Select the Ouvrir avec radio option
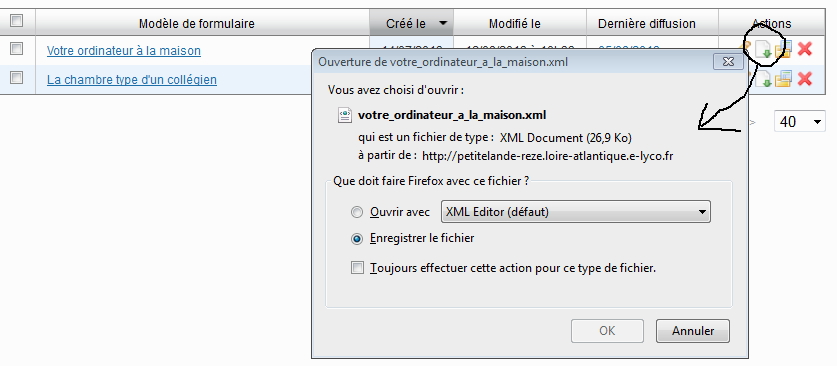837x366 pixels. pyautogui.click(x=357, y=212)
